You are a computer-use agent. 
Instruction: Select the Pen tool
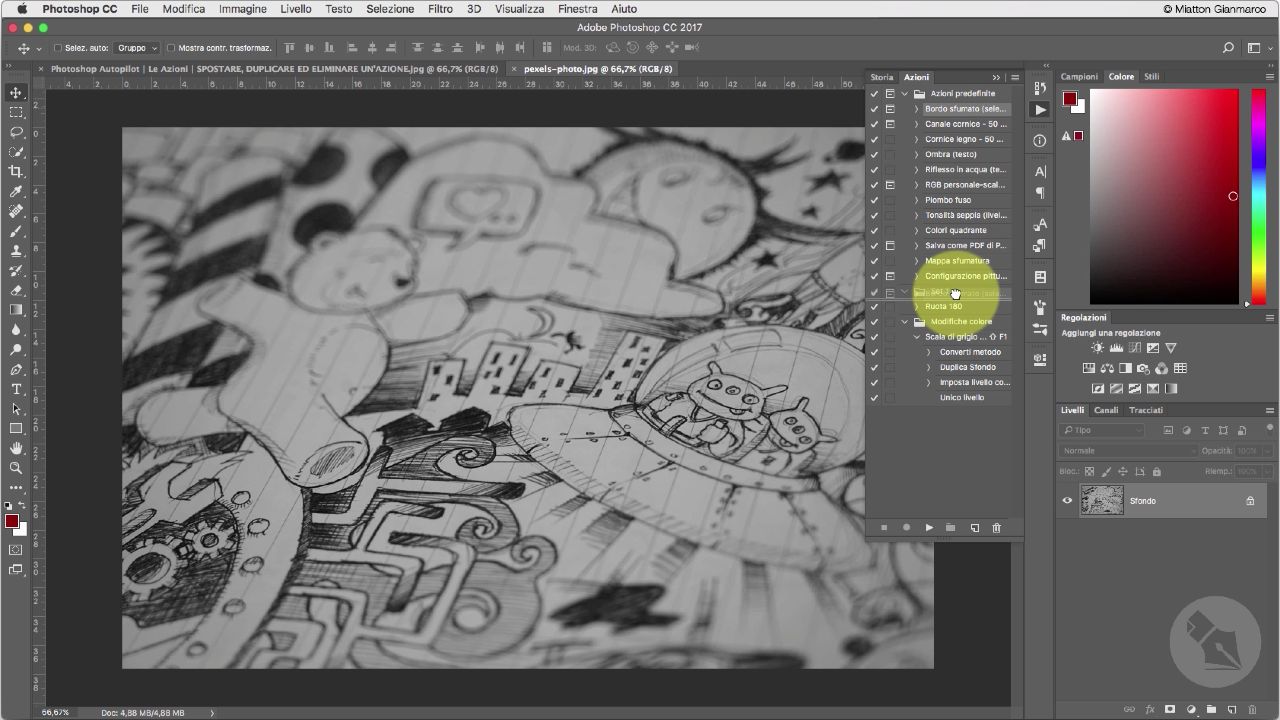(x=16, y=369)
